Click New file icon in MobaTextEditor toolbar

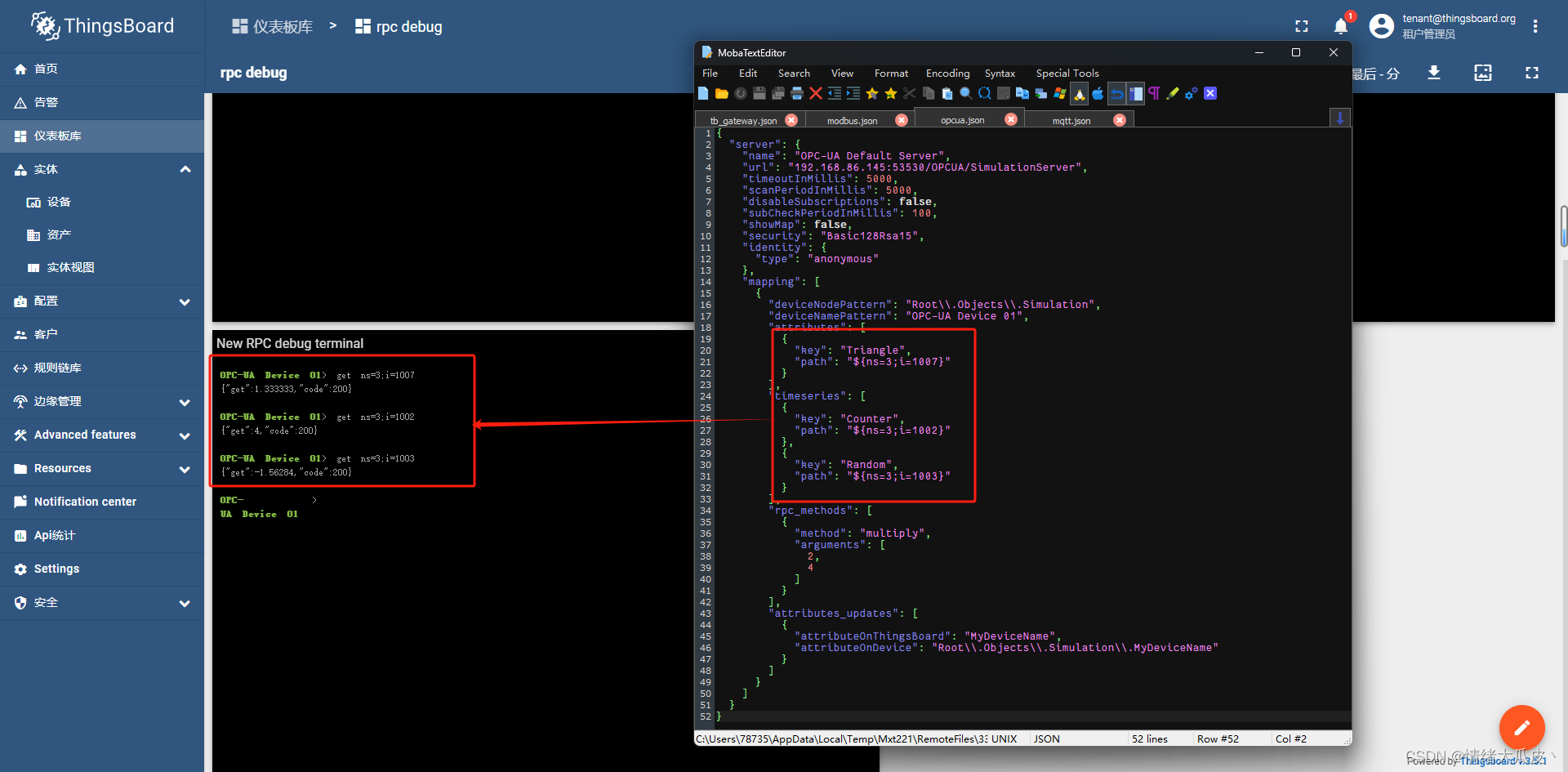[x=703, y=93]
